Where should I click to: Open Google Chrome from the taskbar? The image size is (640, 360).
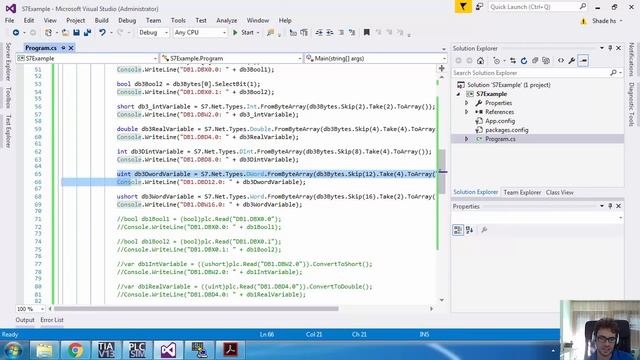pos(76,350)
